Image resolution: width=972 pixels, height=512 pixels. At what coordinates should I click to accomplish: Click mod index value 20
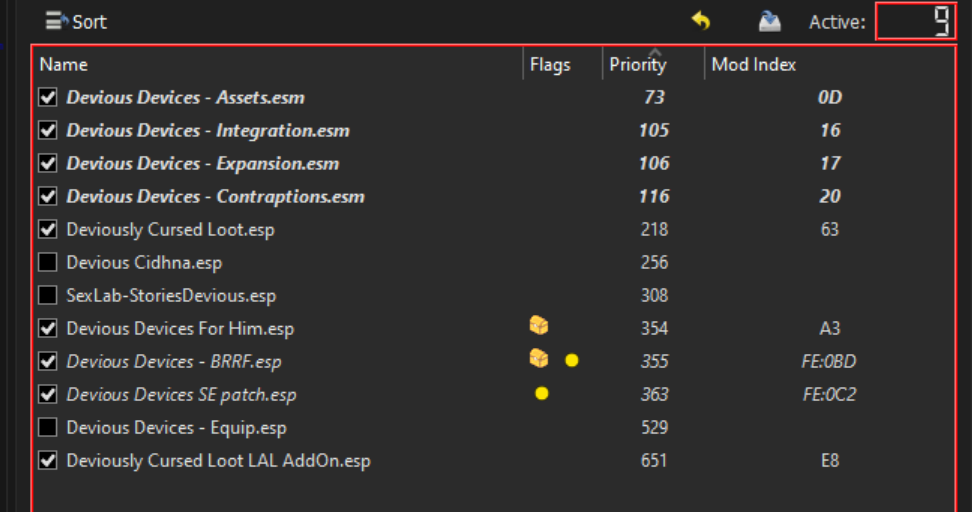[829, 196]
